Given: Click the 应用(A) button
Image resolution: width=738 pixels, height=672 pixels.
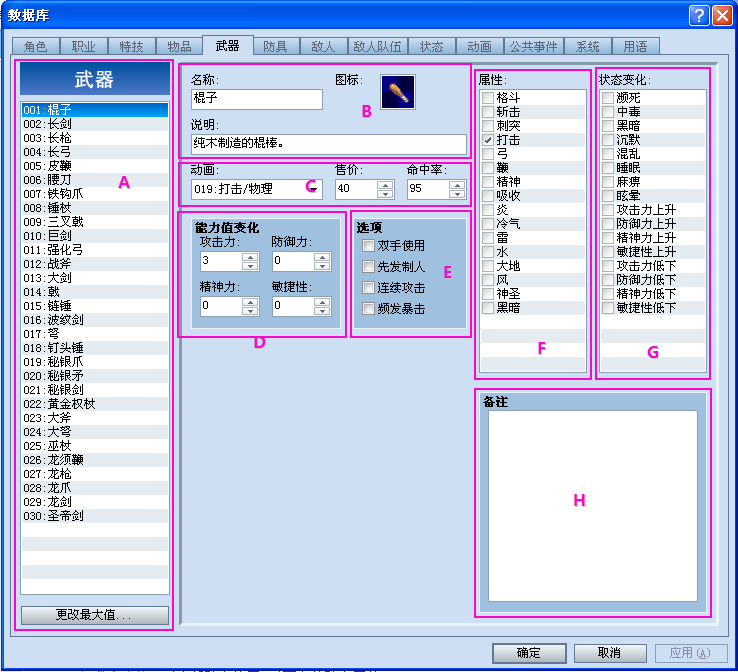Looking at the screenshot, I should (x=690, y=653).
